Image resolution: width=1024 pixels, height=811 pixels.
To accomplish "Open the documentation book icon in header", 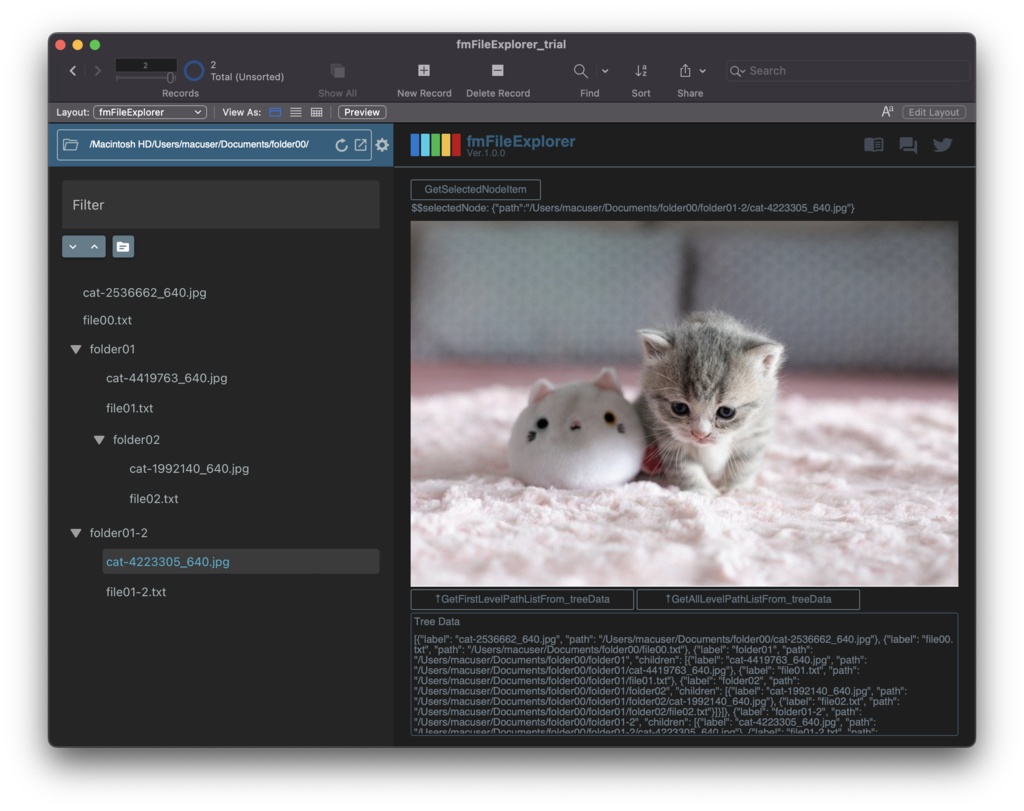I will 873,144.
